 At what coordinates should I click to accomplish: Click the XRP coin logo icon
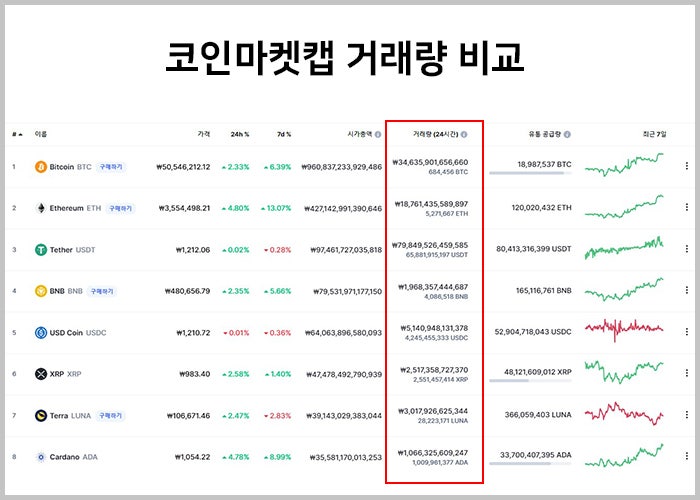coord(41,374)
